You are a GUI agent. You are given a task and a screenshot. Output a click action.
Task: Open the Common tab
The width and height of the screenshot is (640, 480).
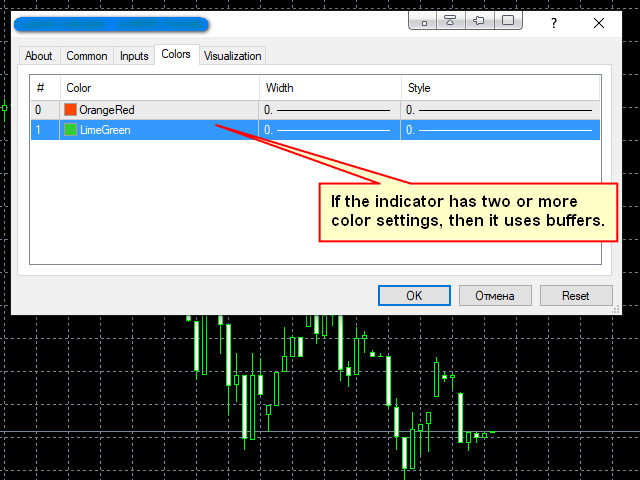coord(87,56)
